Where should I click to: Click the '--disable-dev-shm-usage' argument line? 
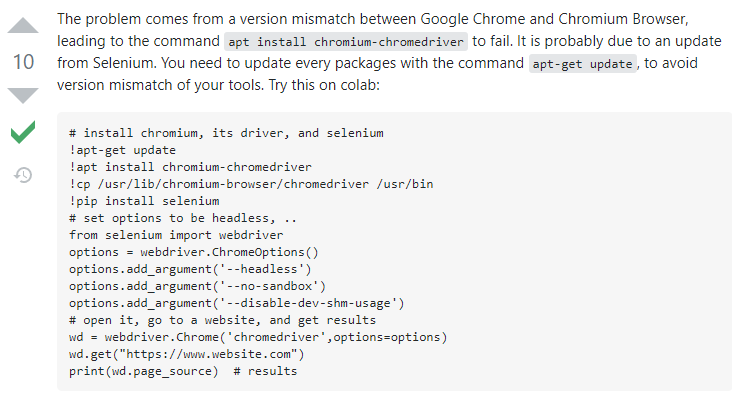237,303
